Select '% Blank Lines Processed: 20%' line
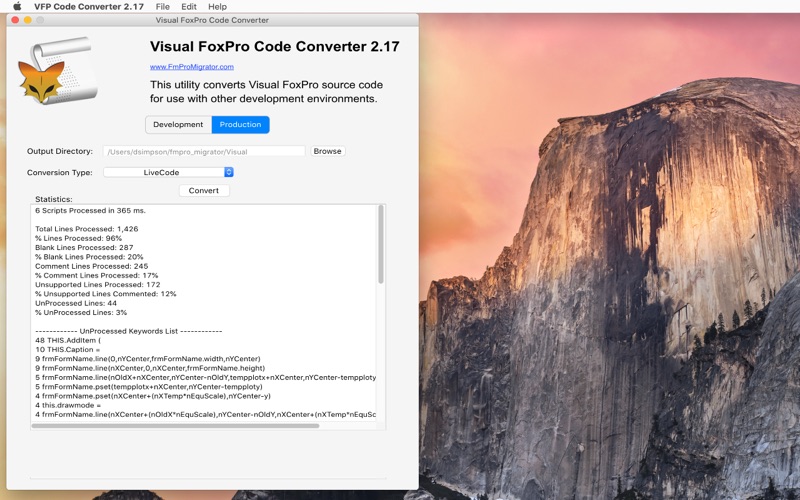Image resolution: width=800 pixels, height=500 pixels. pos(89,257)
